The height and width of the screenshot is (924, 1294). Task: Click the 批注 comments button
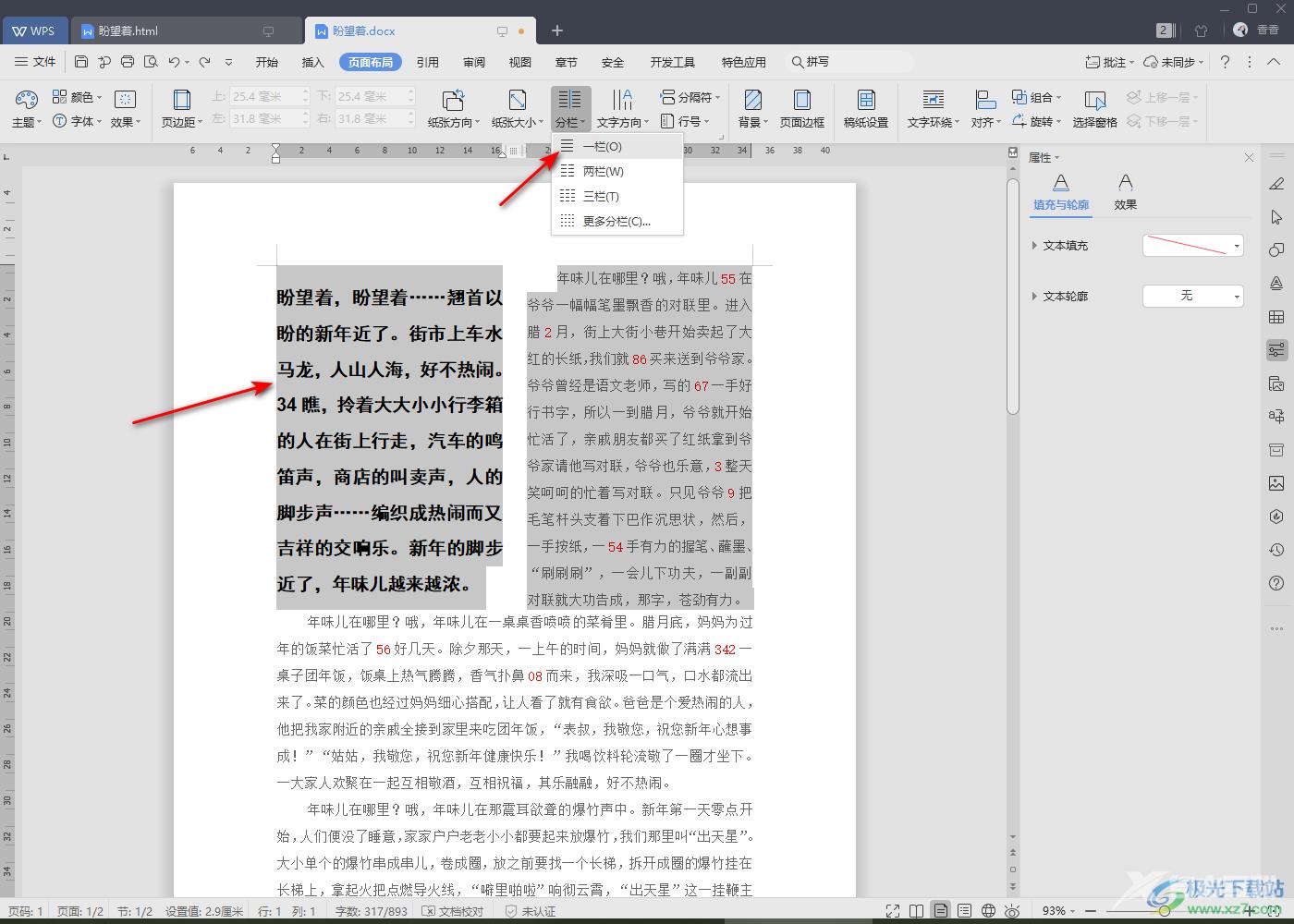point(1109,62)
